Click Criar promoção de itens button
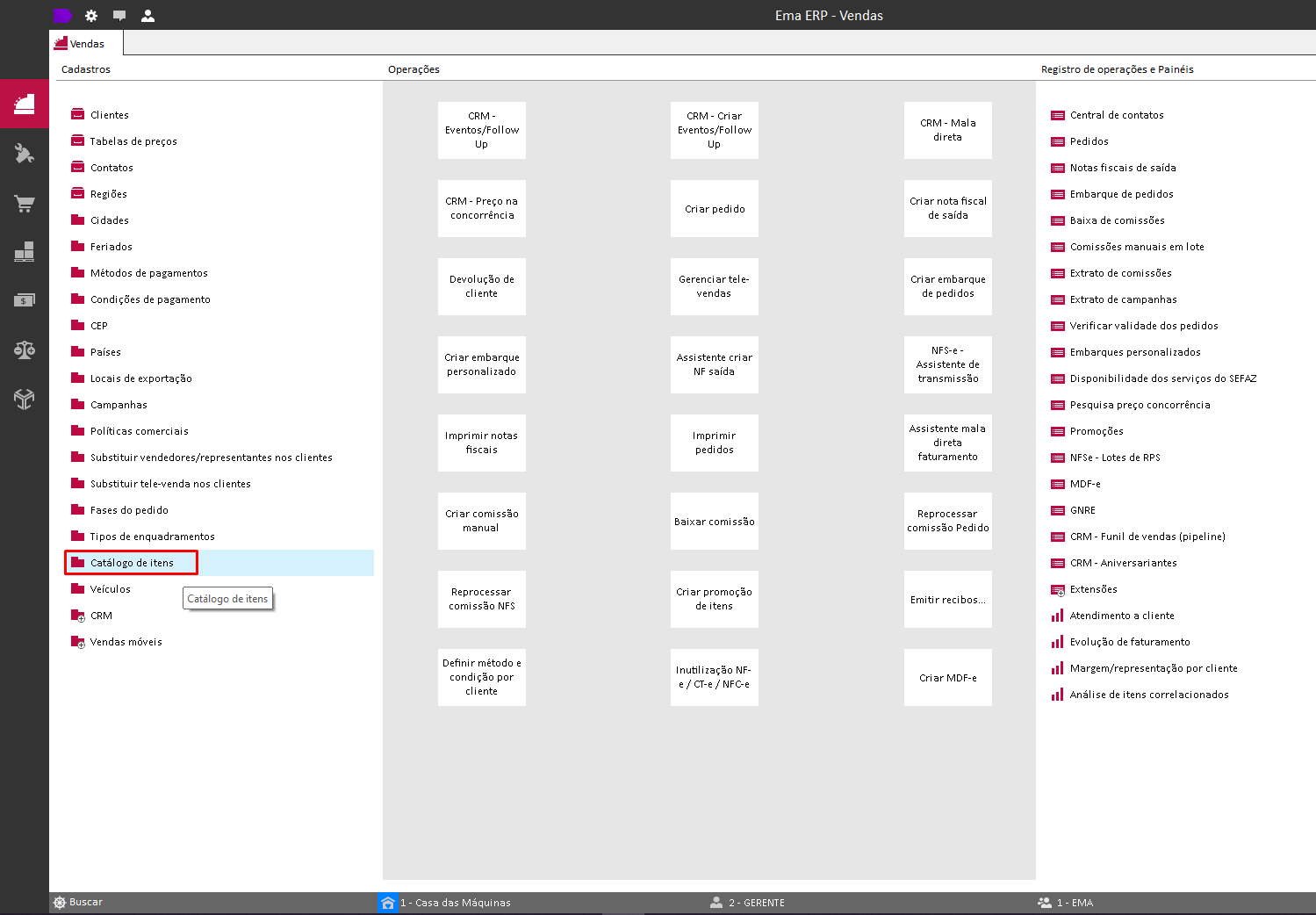The height and width of the screenshot is (915, 1316). click(715, 599)
